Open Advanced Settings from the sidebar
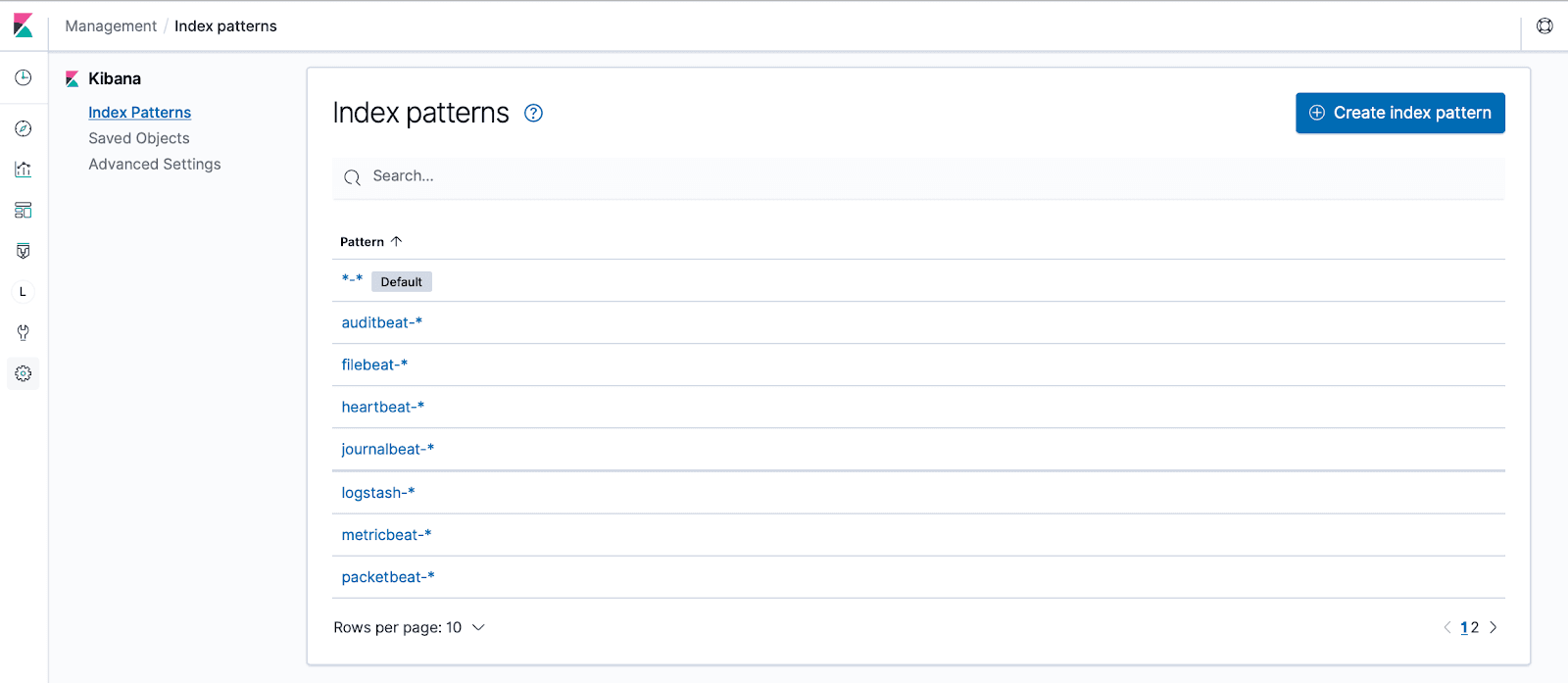Viewport: 1568px width, 683px height. (154, 164)
